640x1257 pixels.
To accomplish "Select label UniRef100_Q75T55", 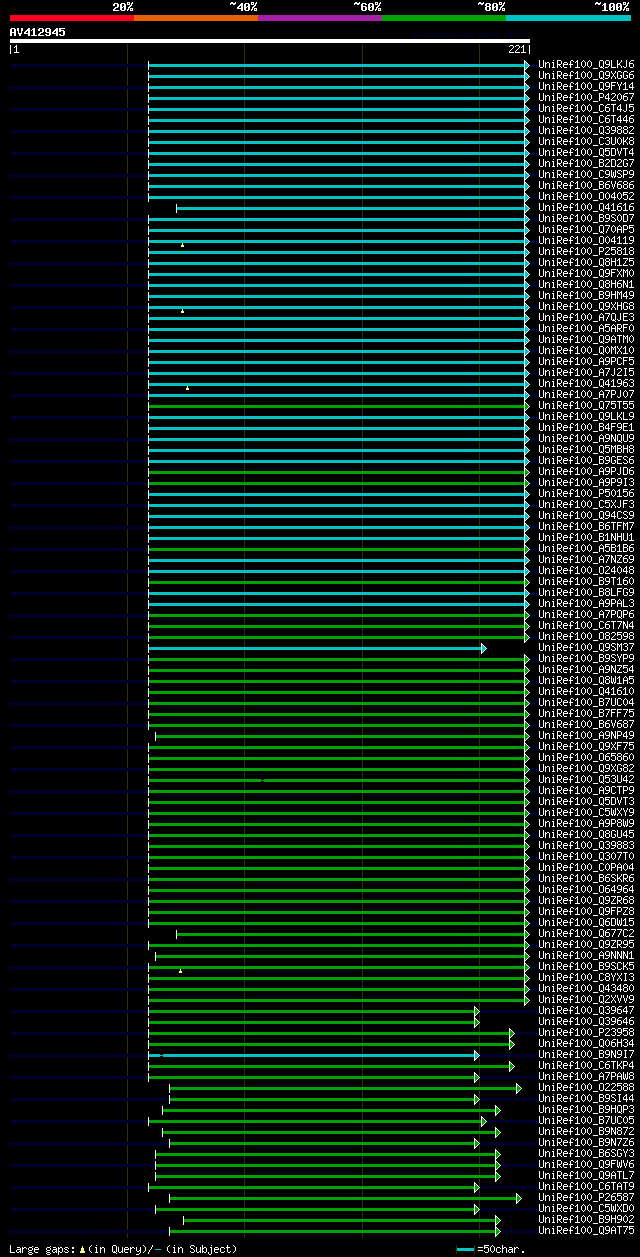I will [x=586, y=405].
